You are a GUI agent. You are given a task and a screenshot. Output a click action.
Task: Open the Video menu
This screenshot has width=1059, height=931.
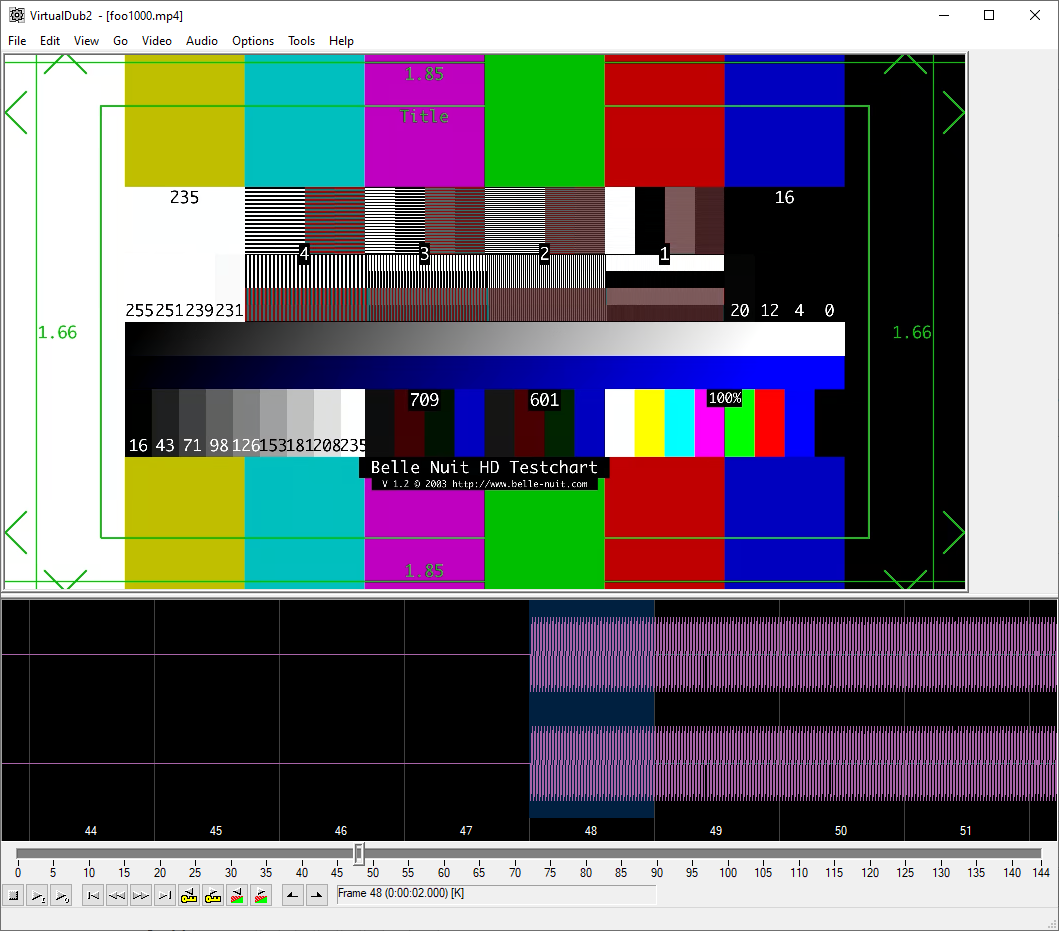[x=157, y=41]
